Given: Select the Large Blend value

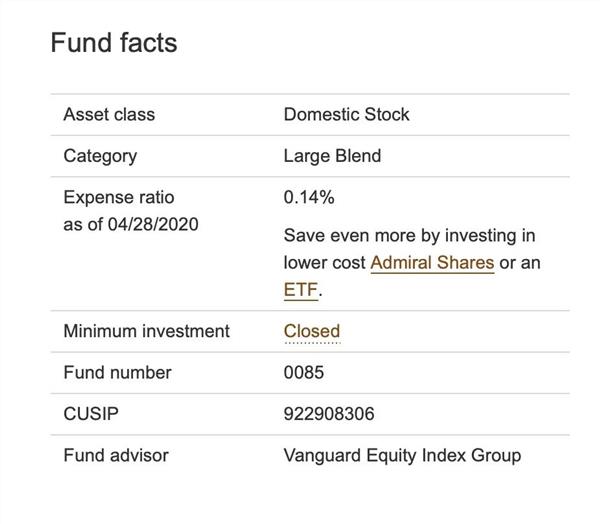Looking at the screenshot, I should click(332, 156).
